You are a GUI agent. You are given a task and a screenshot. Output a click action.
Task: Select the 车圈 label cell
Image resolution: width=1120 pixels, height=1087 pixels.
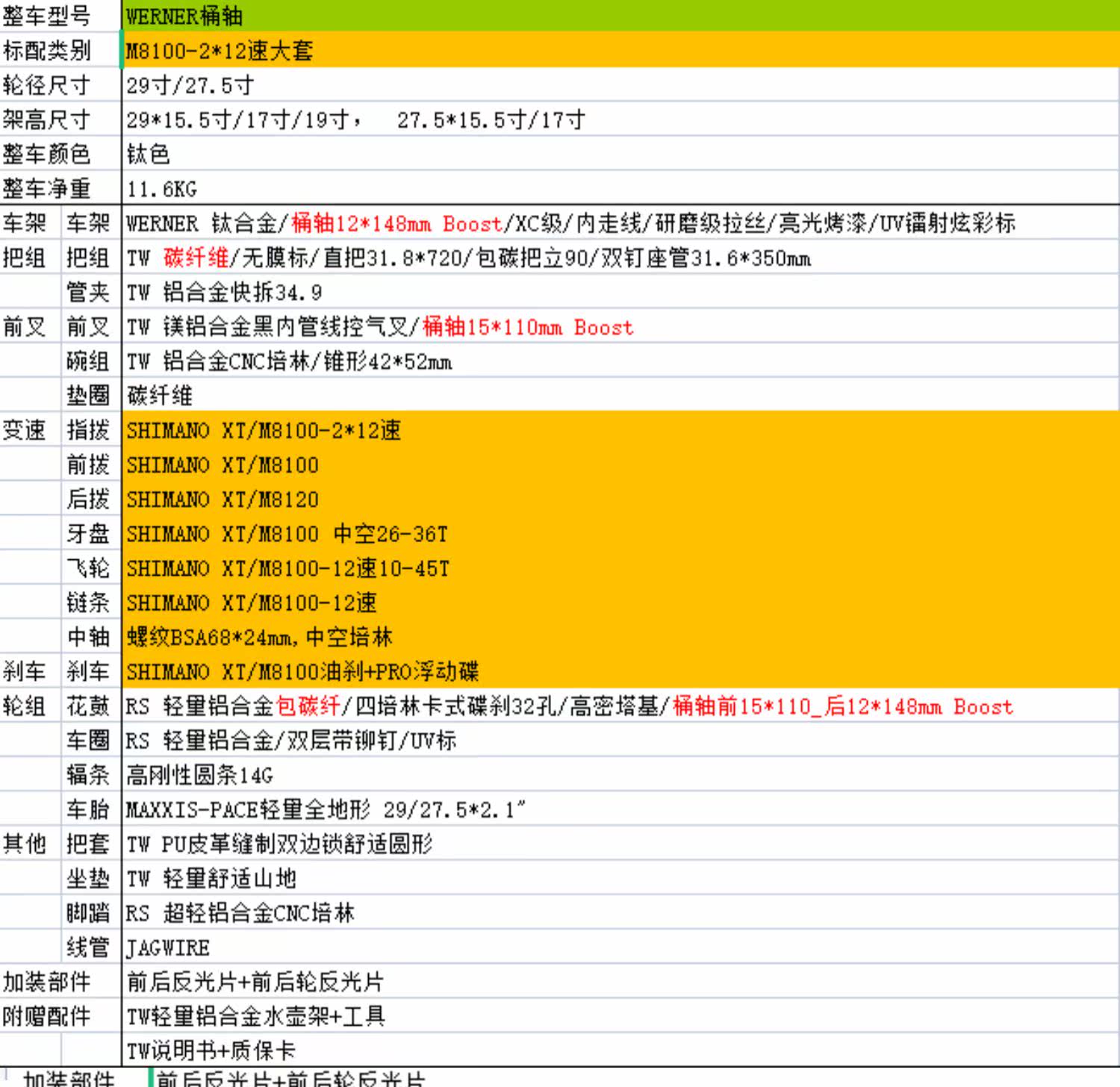90,740
